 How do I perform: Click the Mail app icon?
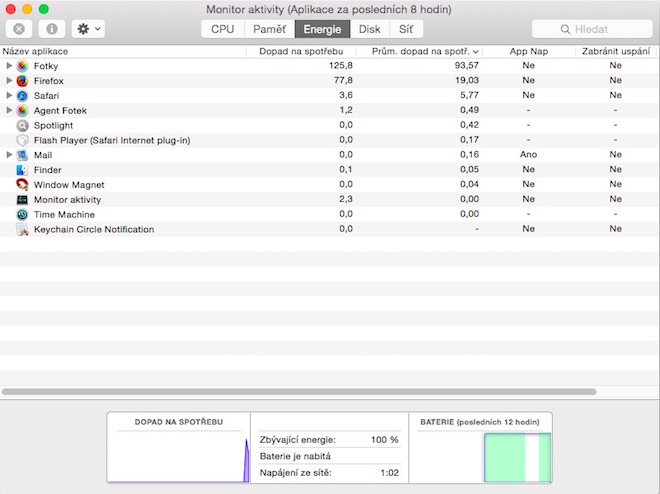(22, 155)
